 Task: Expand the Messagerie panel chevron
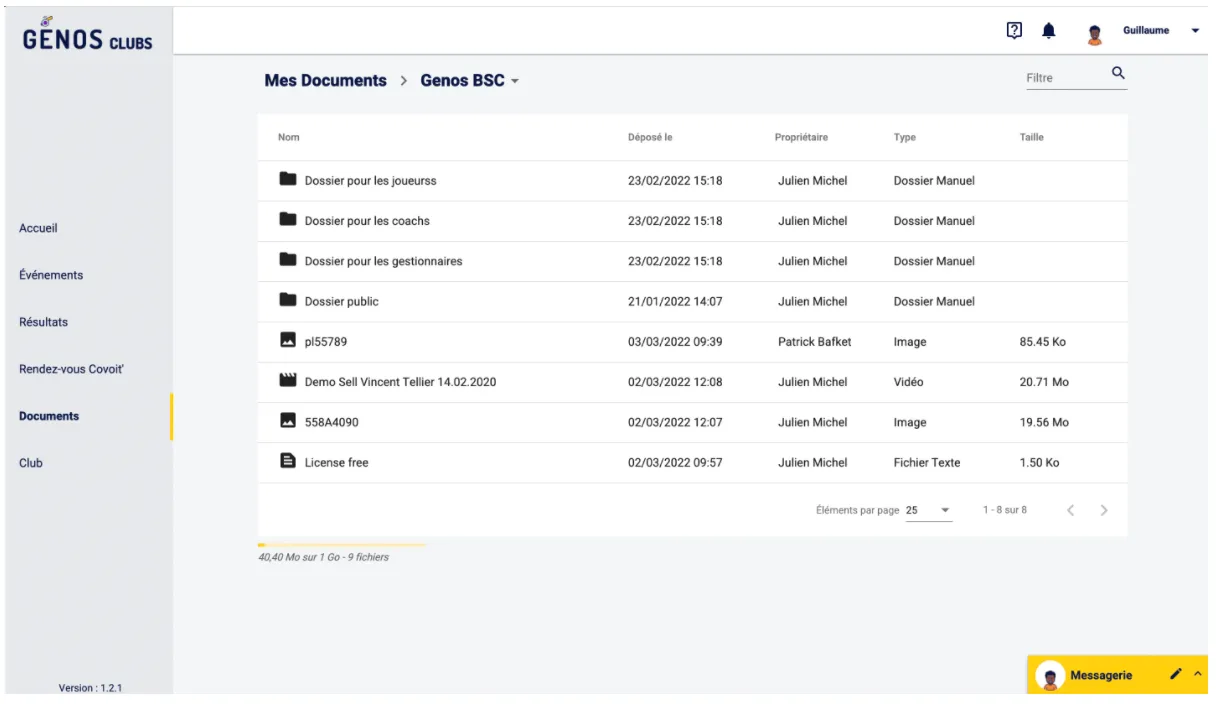(x=1198, y=675)
